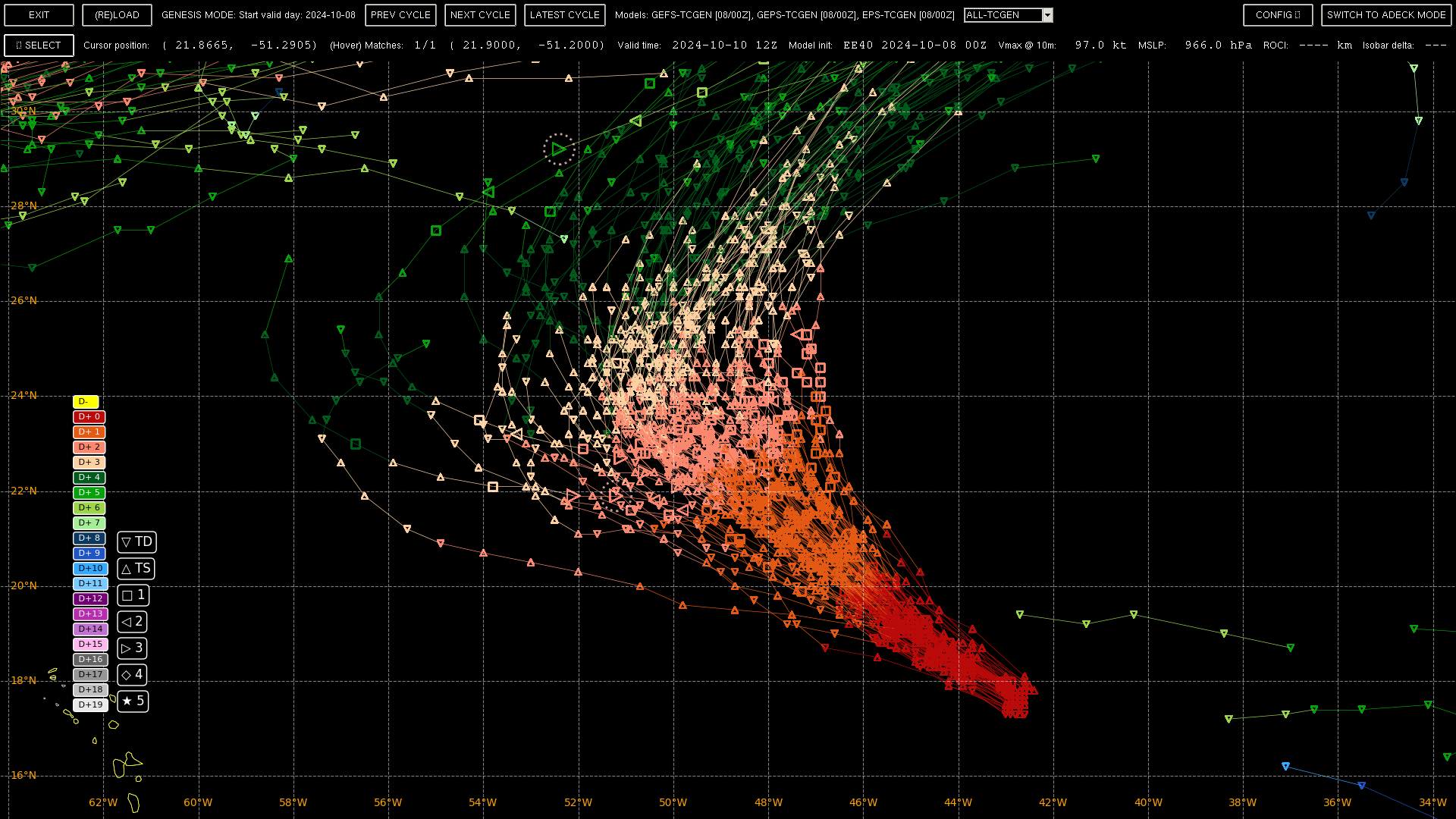Click the D+15 legend label
Screen dimensions: 1456x819
coord(90,645)
